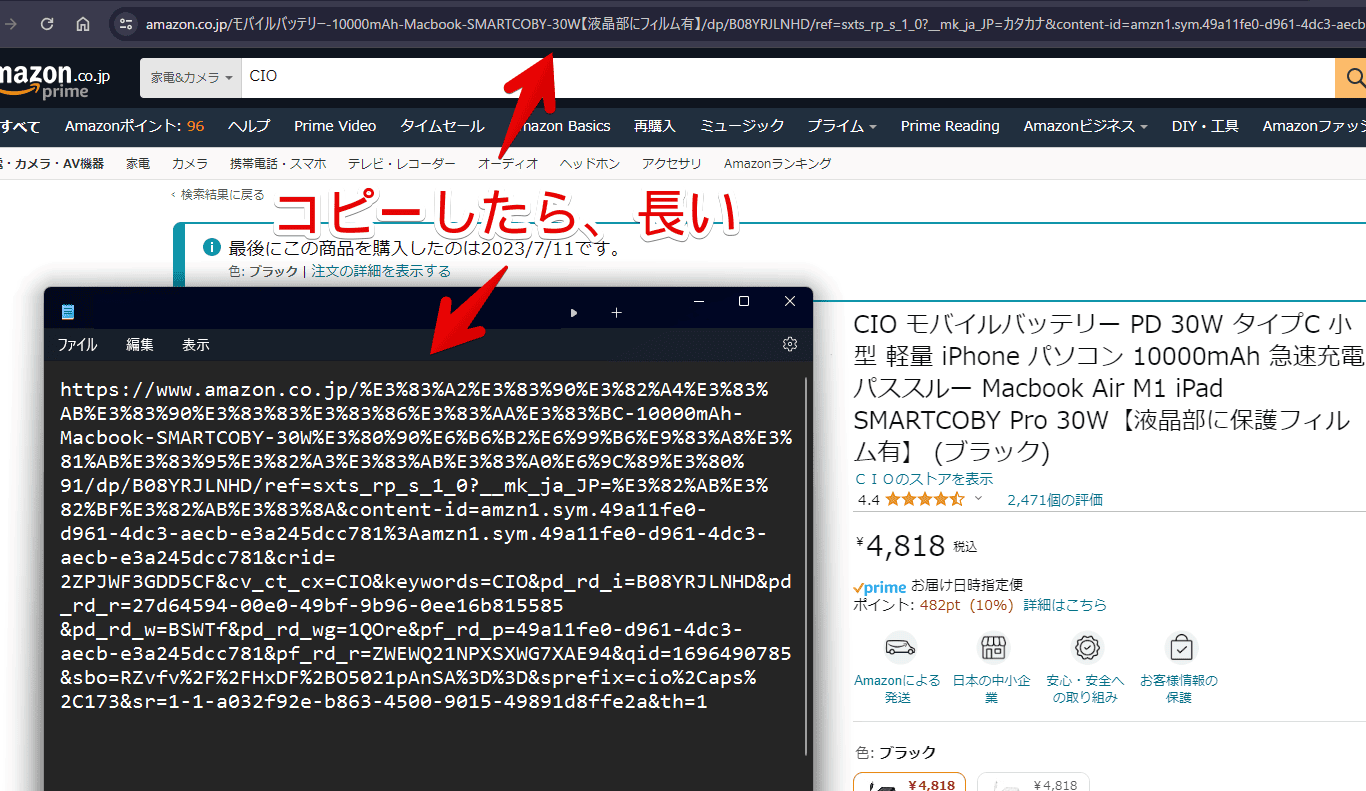Add a new Notepad tab with plus

(x=616, y=313)
